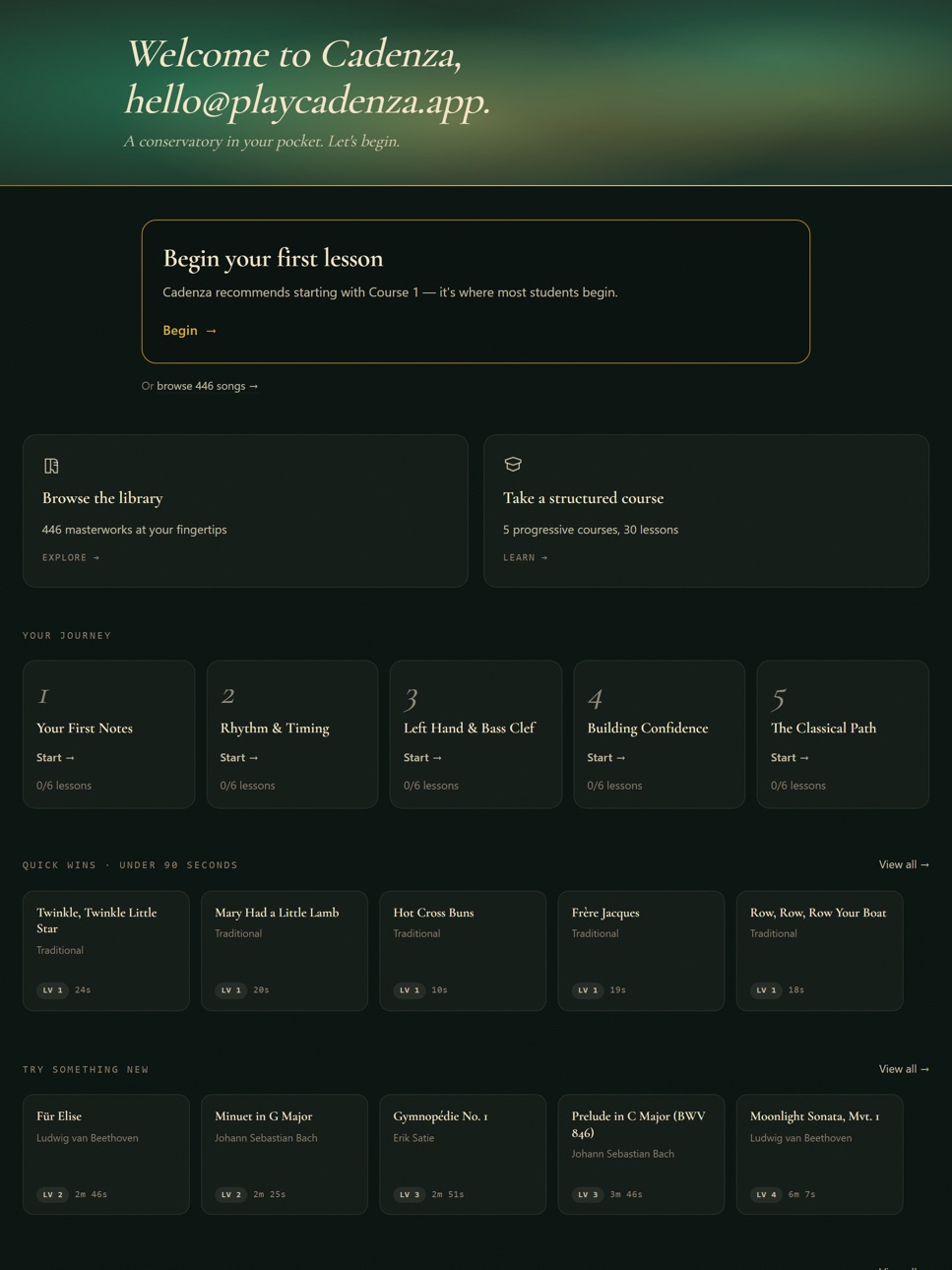Click the 5 progressive courses, 30 lessons text
Image resolution: width=952 pixels, height=1270 pixels.
[x=591, y=530]
